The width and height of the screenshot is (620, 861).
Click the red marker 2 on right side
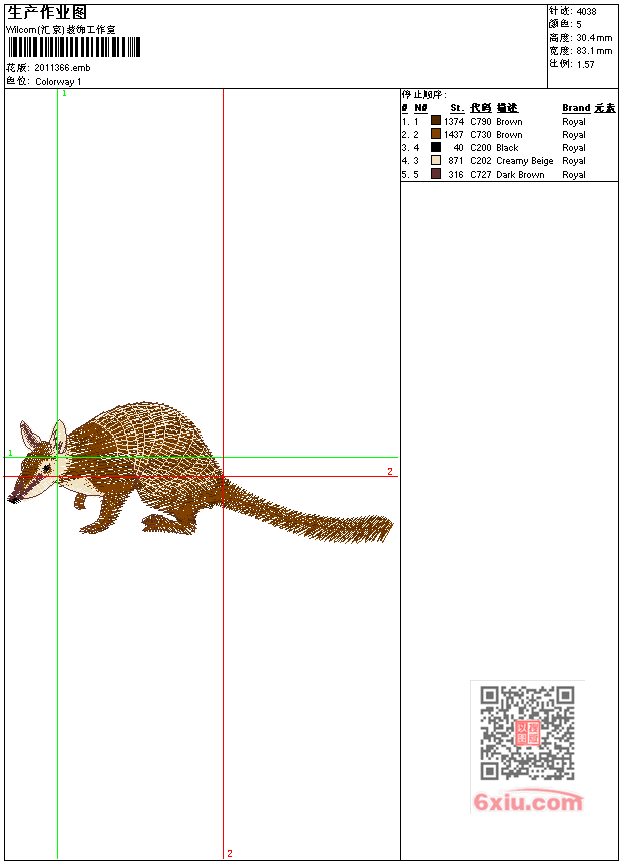[x=390, y=471]
